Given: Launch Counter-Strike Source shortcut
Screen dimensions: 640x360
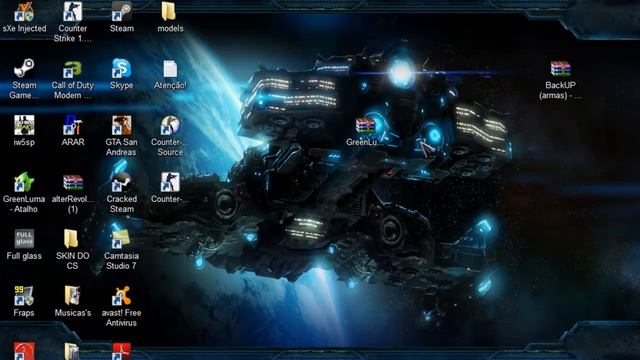Looking at the screenshot, I should click(170, 125).
